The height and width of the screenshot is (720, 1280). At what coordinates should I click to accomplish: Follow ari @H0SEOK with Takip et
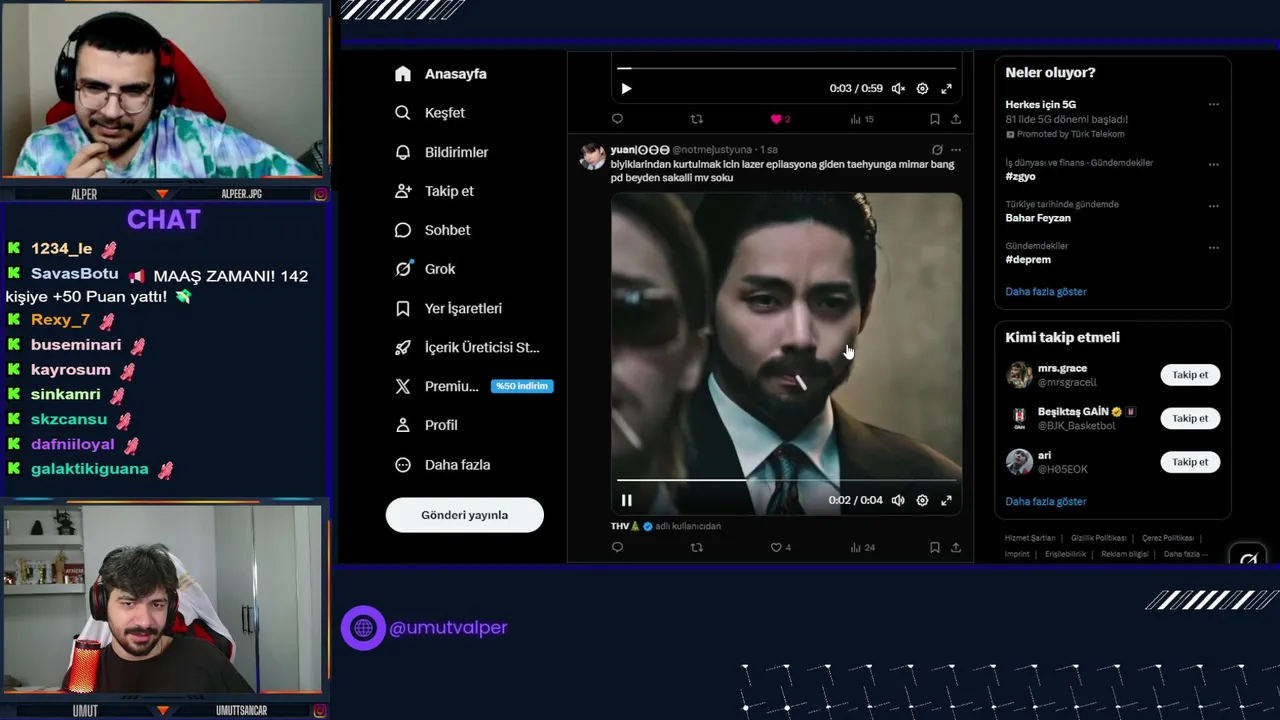click(1190, 462)
